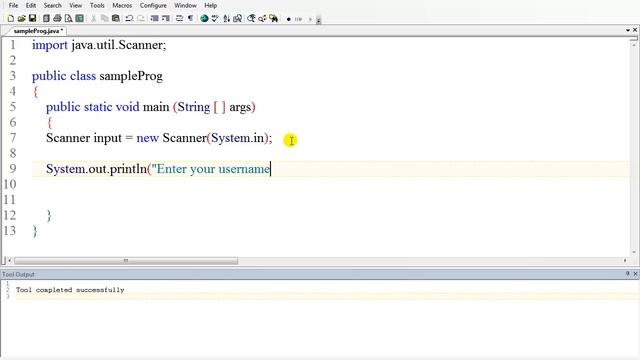640x360 pixels.
Task: Decrease indent with the toolbar icon
Action: point(154,18)
